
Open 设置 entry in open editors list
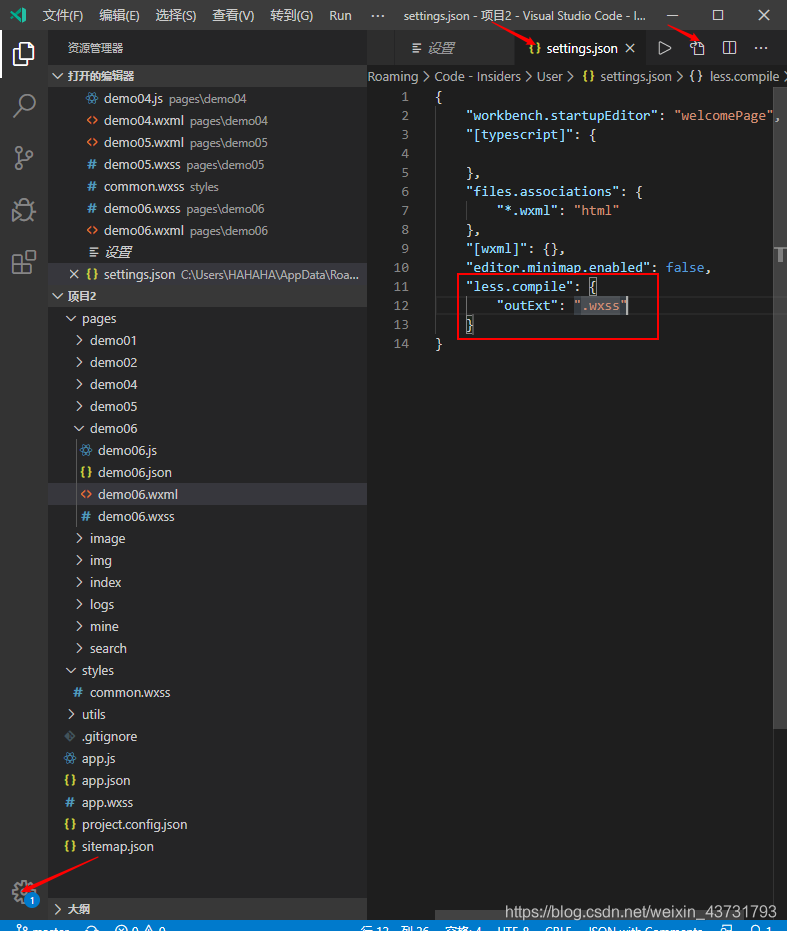(x=207, y=252)
